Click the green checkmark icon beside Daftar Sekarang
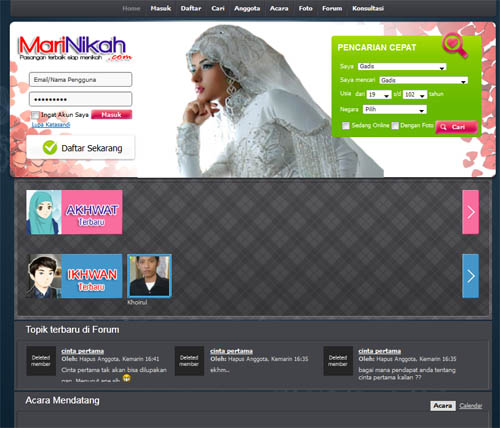 pyautogui.click(x=50, y=147)
